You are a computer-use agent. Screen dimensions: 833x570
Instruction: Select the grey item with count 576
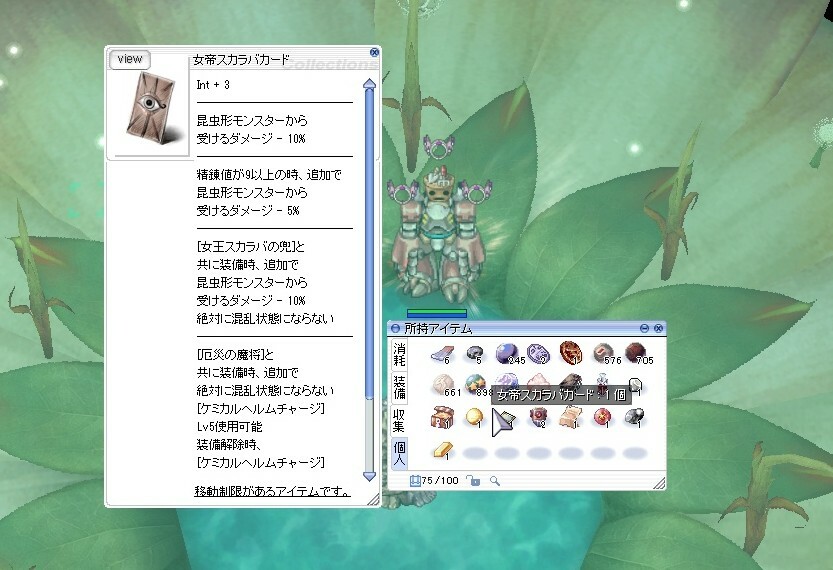(x=605, y=354)
